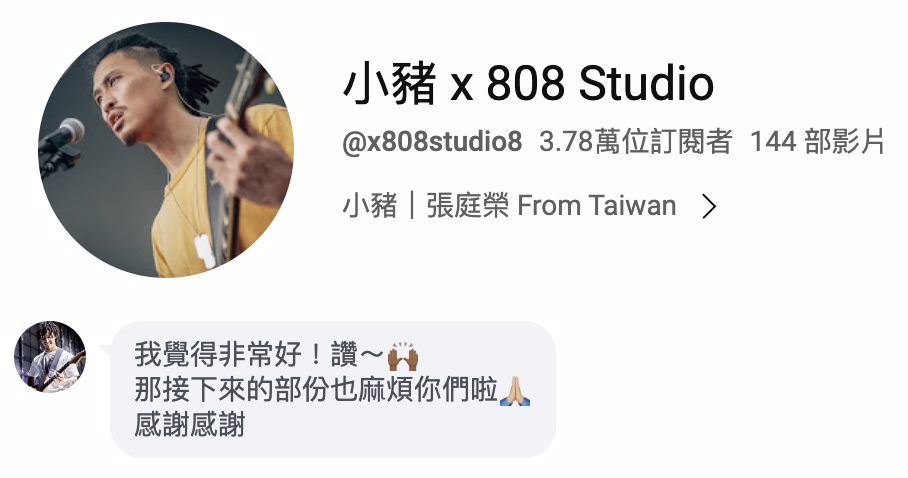Open the 144 部影片 video count
This screenshot has width=908, height=478.
tap(817, 141)
